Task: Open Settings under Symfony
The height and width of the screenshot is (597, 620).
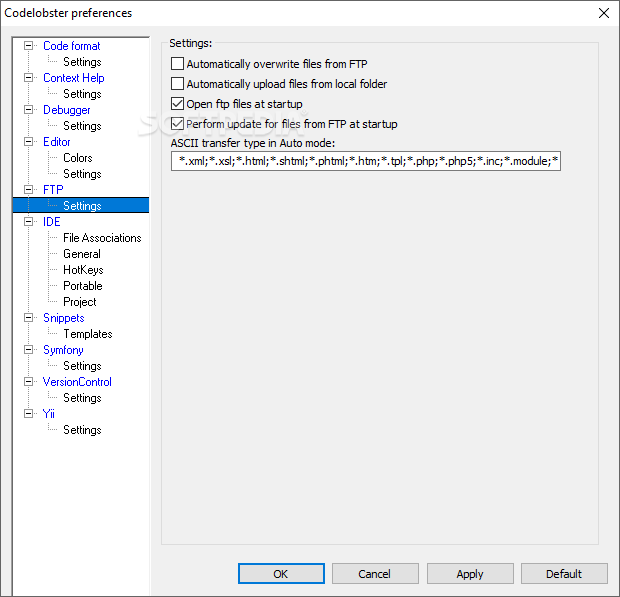Action: [x=82, y=366]
